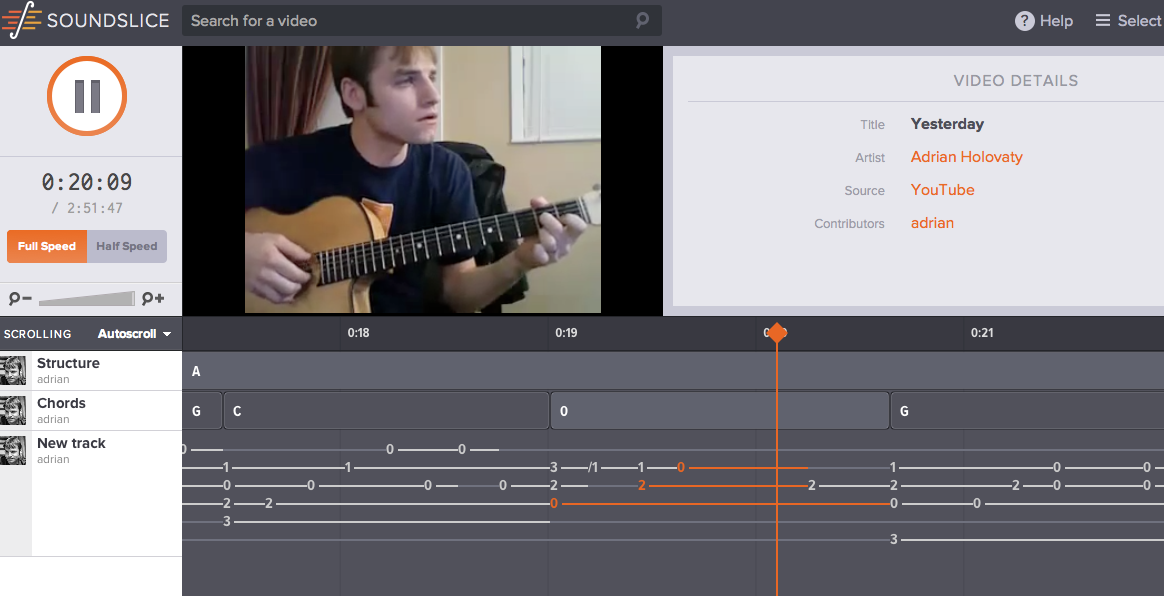
Task: Select the C chord block
Action: tap(386, 411)
